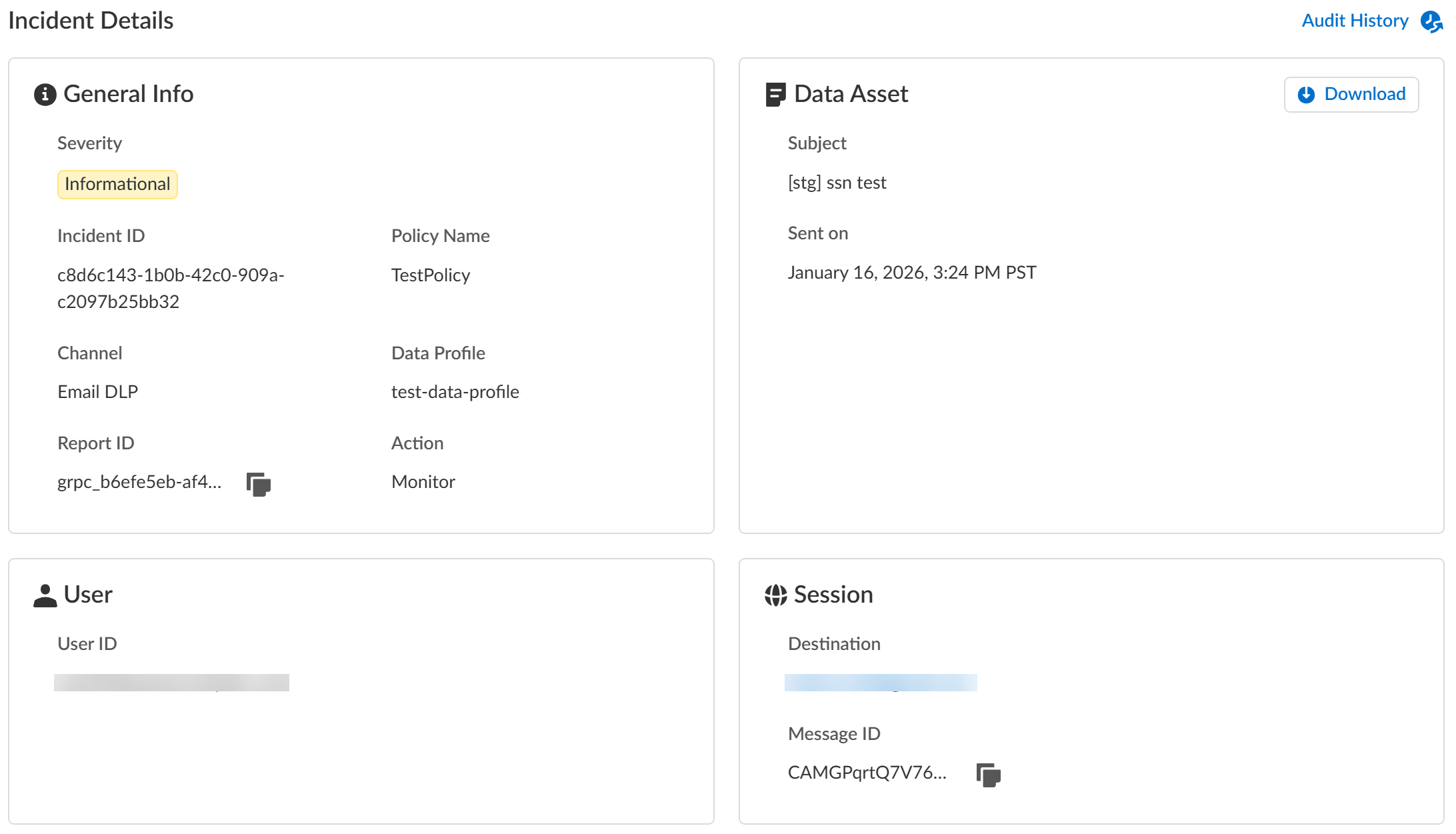Click the General Info information icon

click(x=45, y=95)
